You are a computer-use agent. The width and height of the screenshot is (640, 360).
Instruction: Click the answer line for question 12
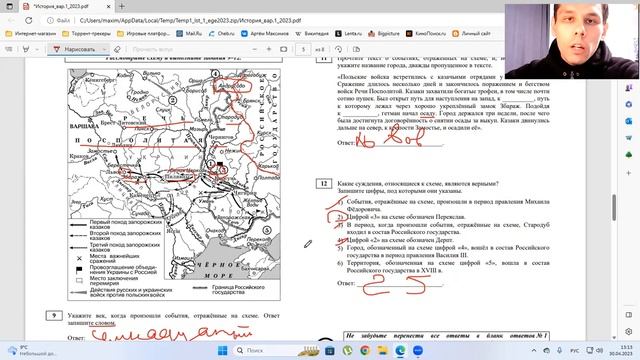(400, 284)
